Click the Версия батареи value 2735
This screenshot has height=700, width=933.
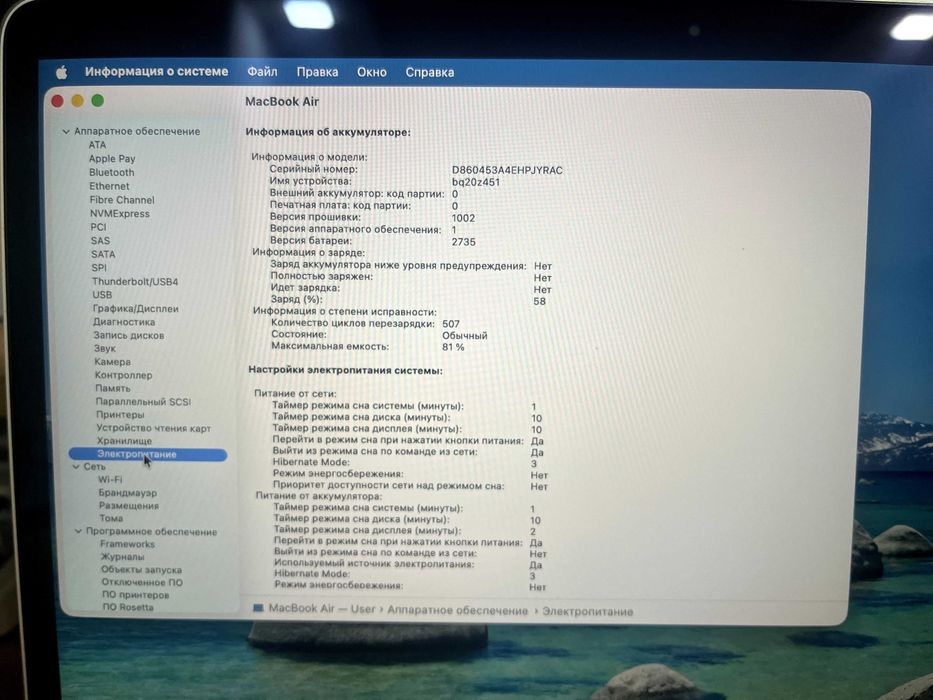[x=464, y=242]
